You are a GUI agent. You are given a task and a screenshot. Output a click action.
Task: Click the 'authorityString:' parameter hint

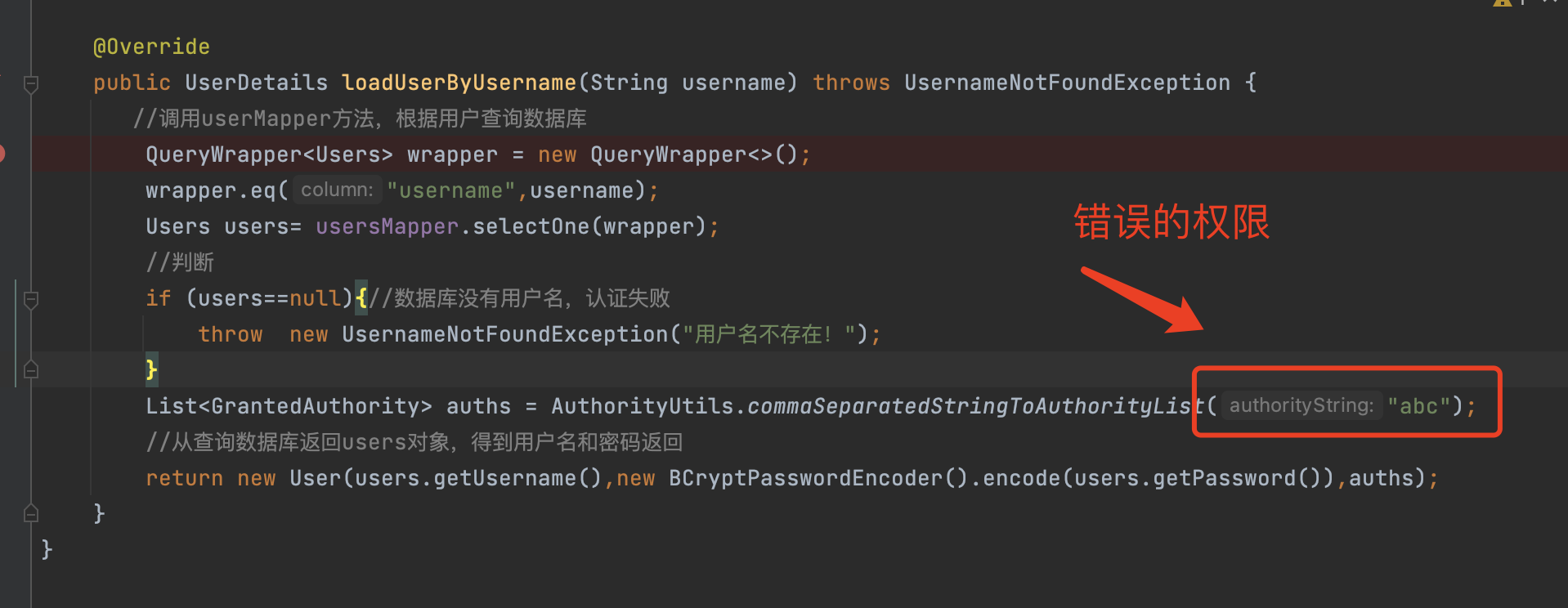[1301, 406]
